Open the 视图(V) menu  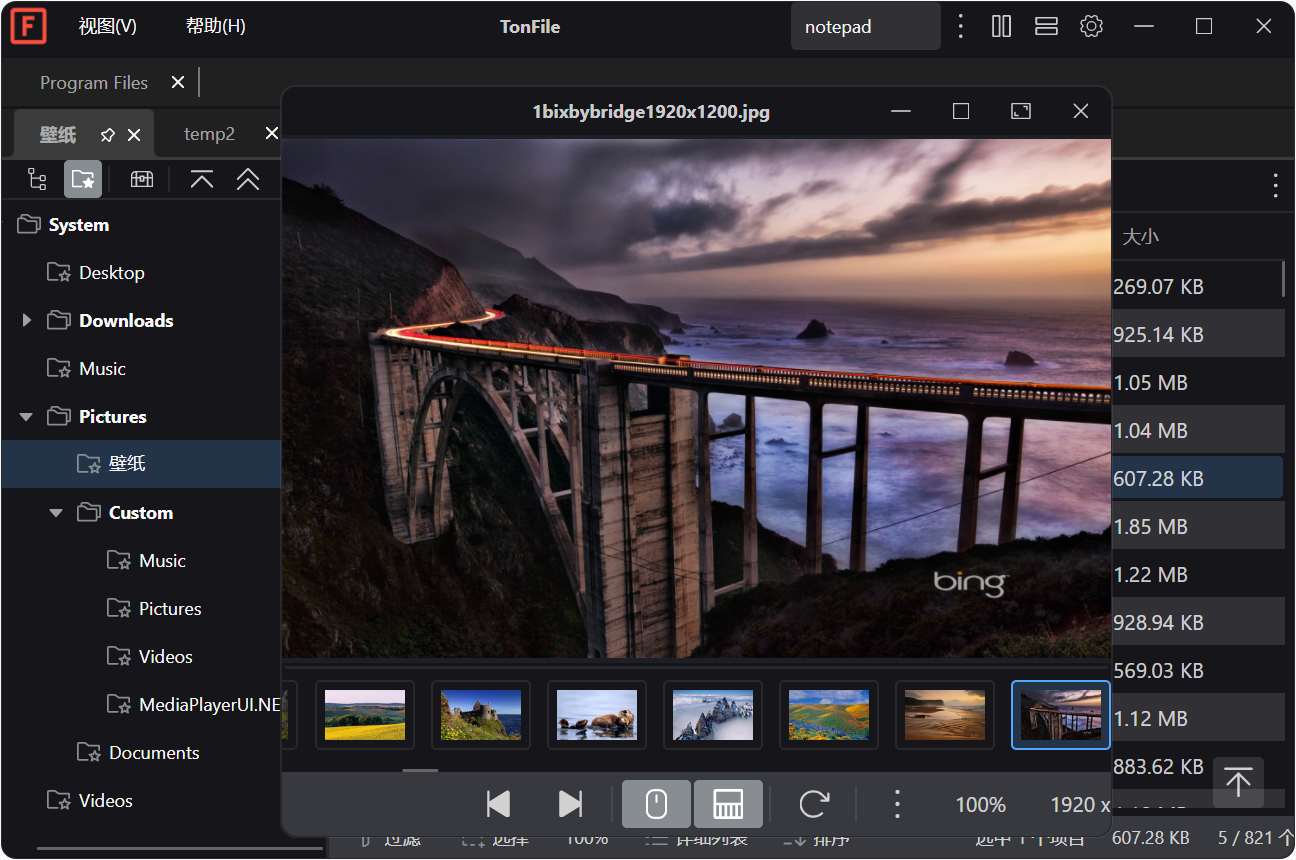[x=107, y=27]
